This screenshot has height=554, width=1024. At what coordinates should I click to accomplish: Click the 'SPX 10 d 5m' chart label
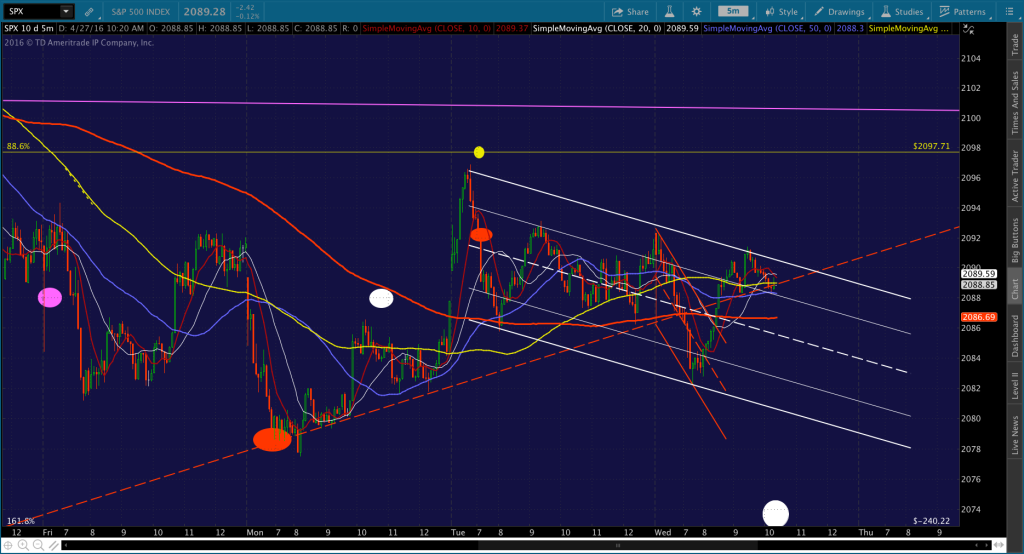29,29
